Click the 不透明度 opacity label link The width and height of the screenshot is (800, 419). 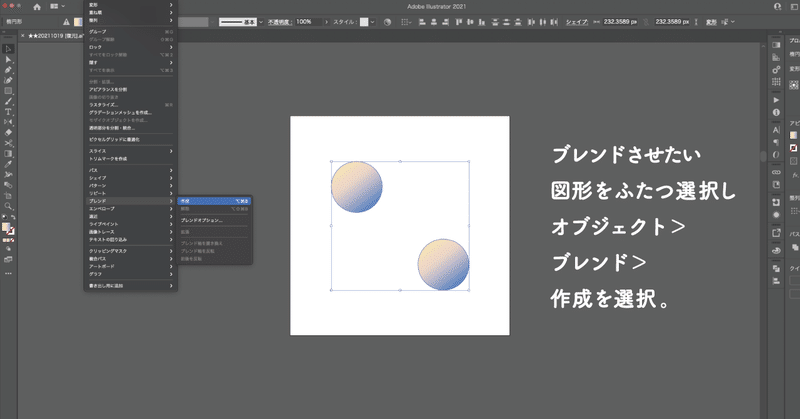279,22
